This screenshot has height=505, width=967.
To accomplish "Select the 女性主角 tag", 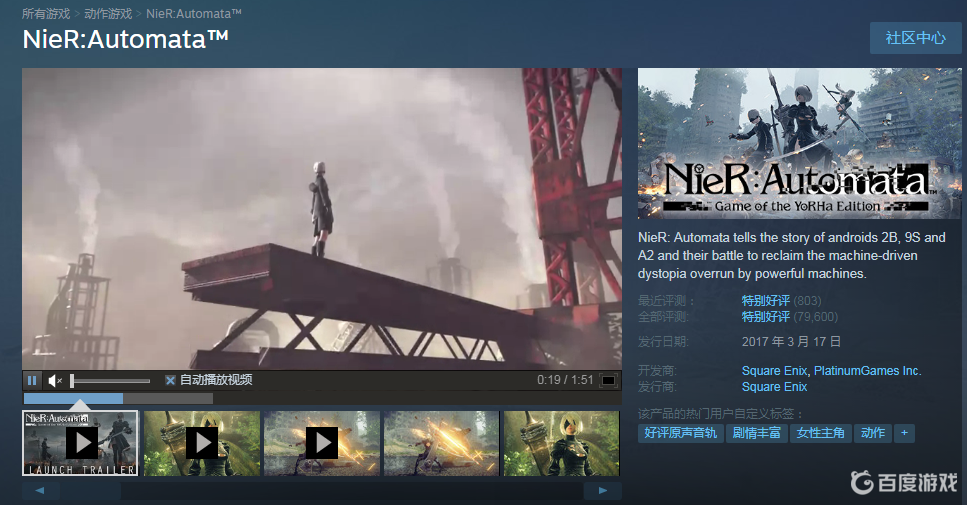I will point(820,433).
